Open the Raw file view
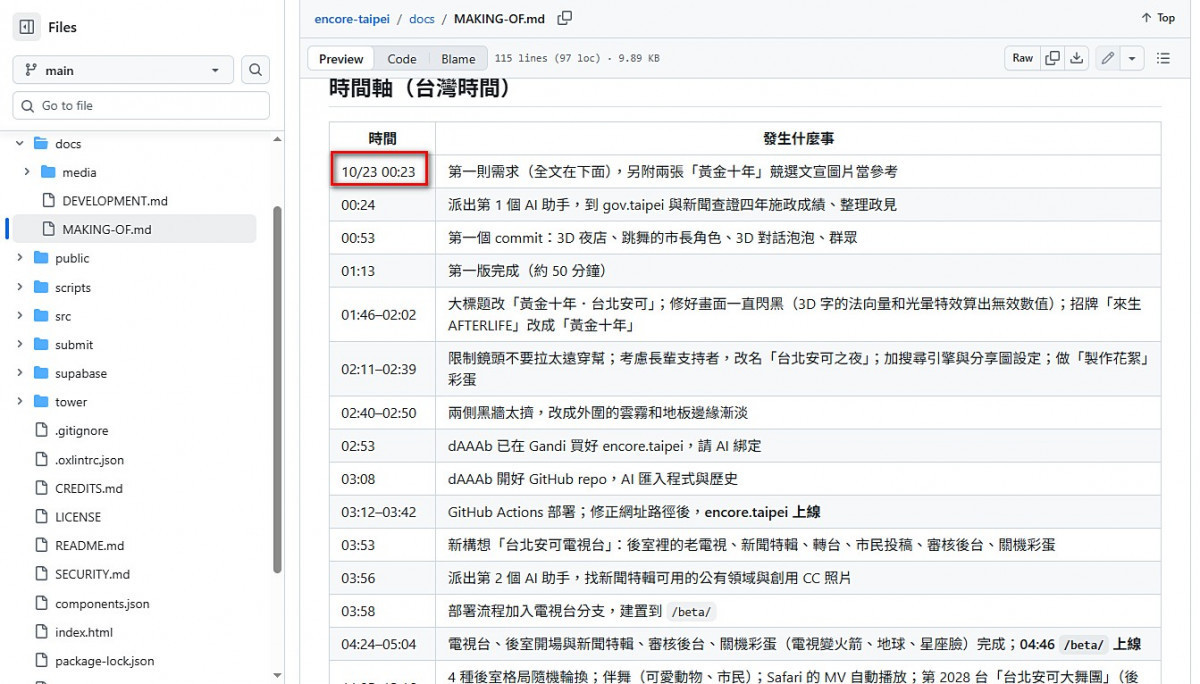 (1022, 58)
